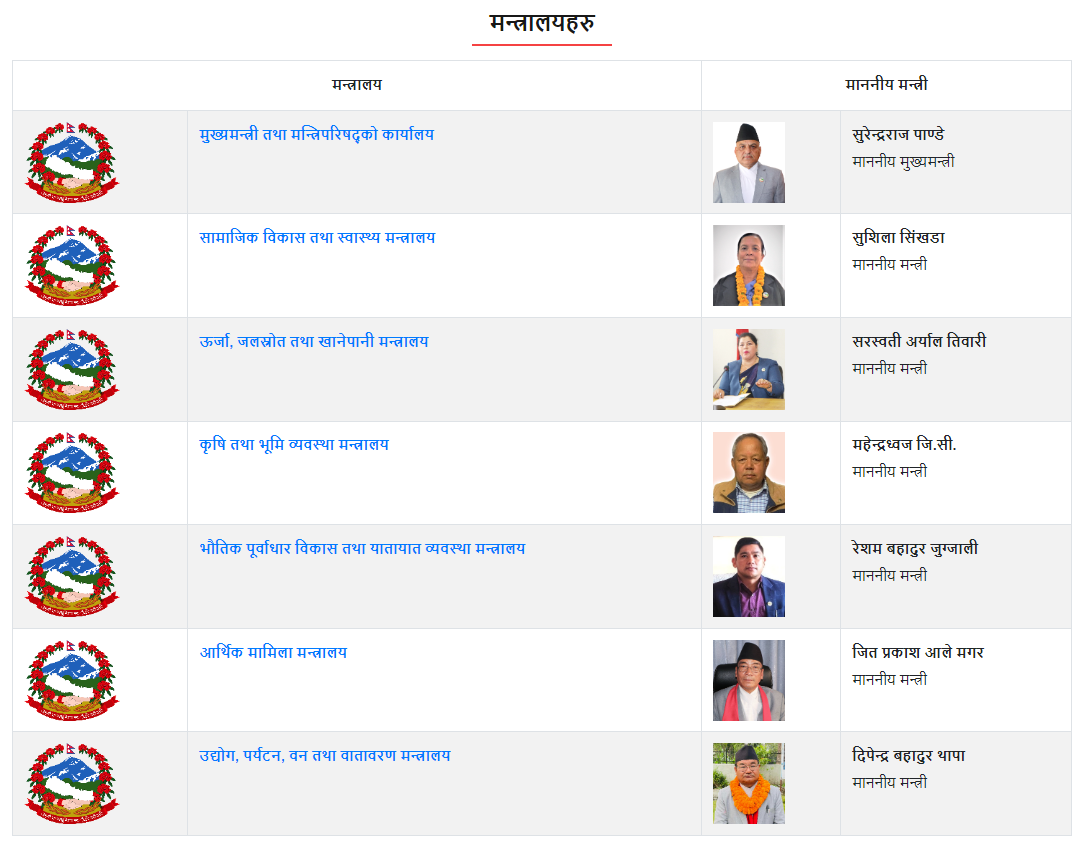Image resolution: width=1087 pixels, height=845 pixels.
Task: Navigate to उद्योग, पर्यटन, वन तथा वातावरण मन्त्रालय
Action: pos(324,756)
